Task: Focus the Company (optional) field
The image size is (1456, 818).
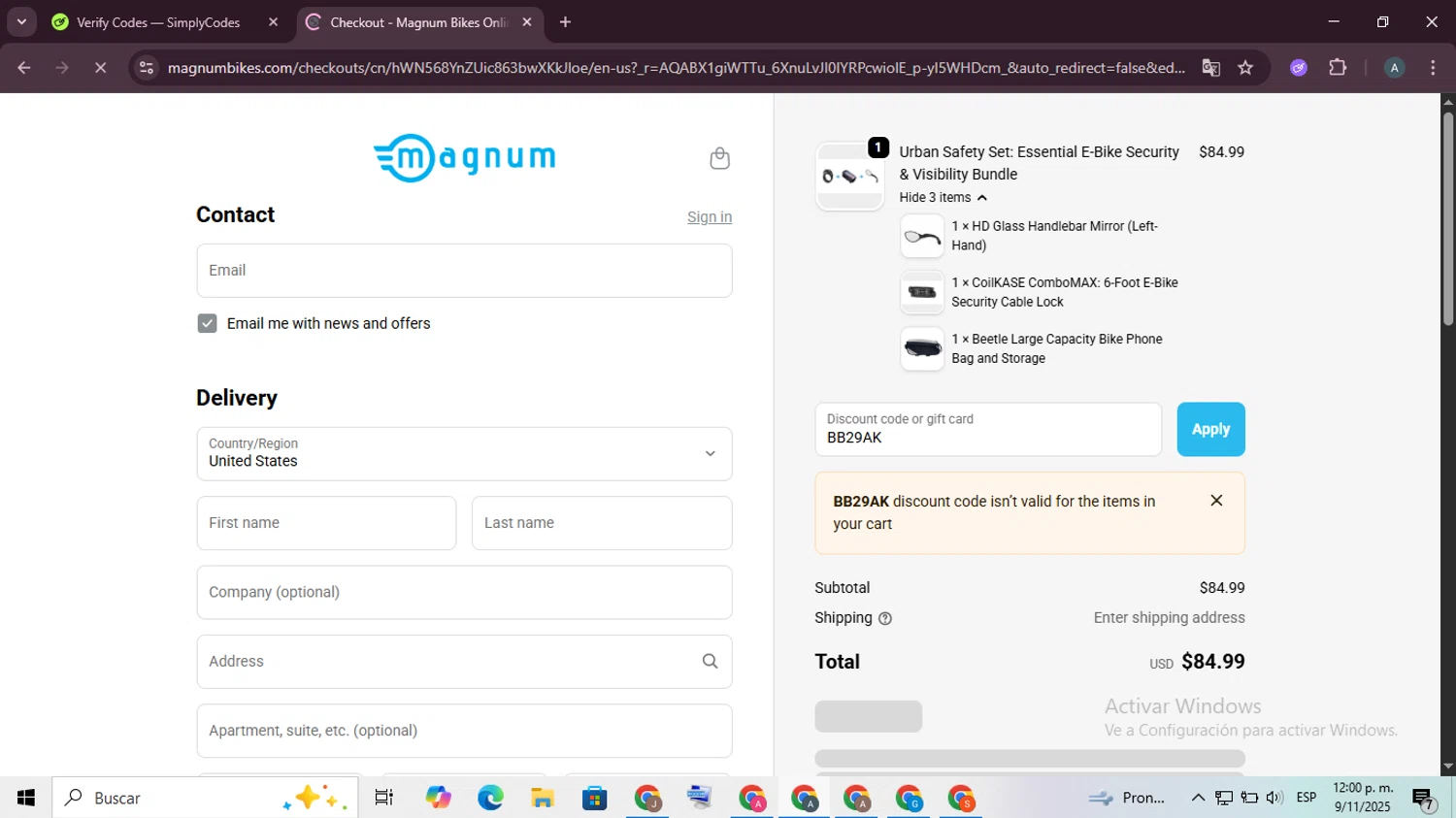Action: click(464, 593)
